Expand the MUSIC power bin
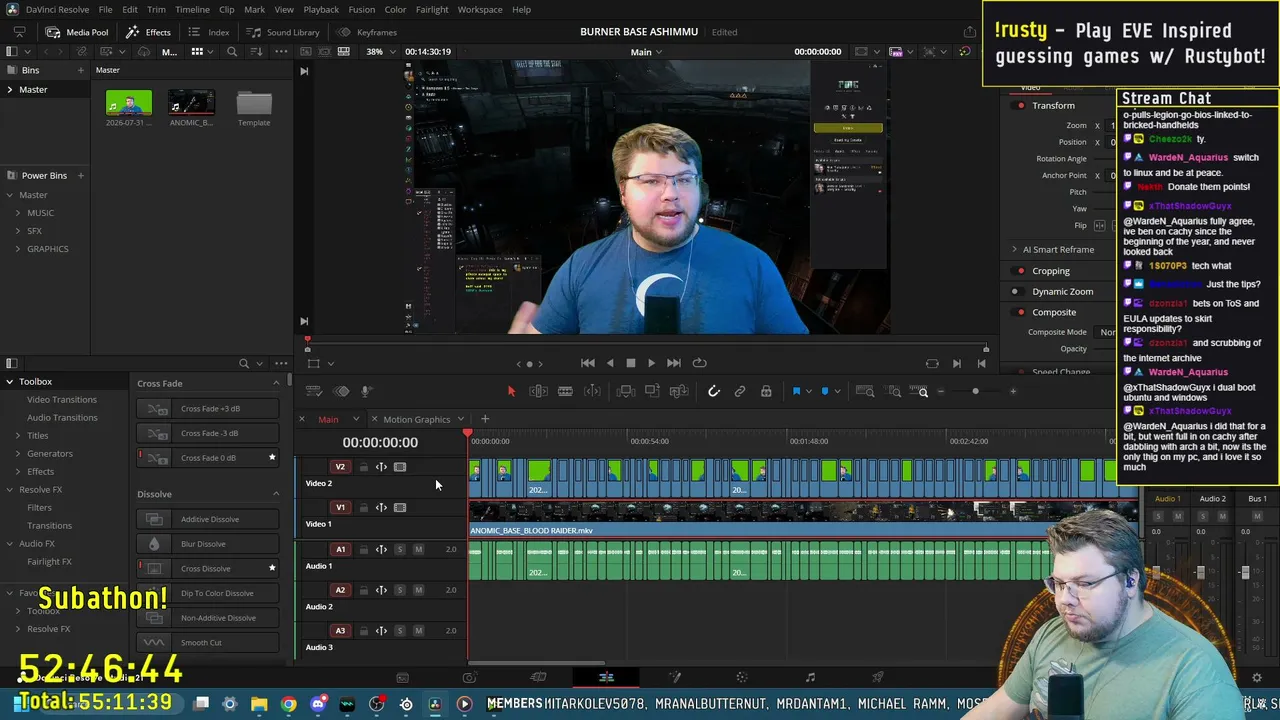This screenshot has height=720, width=1280. pos(17,213)
